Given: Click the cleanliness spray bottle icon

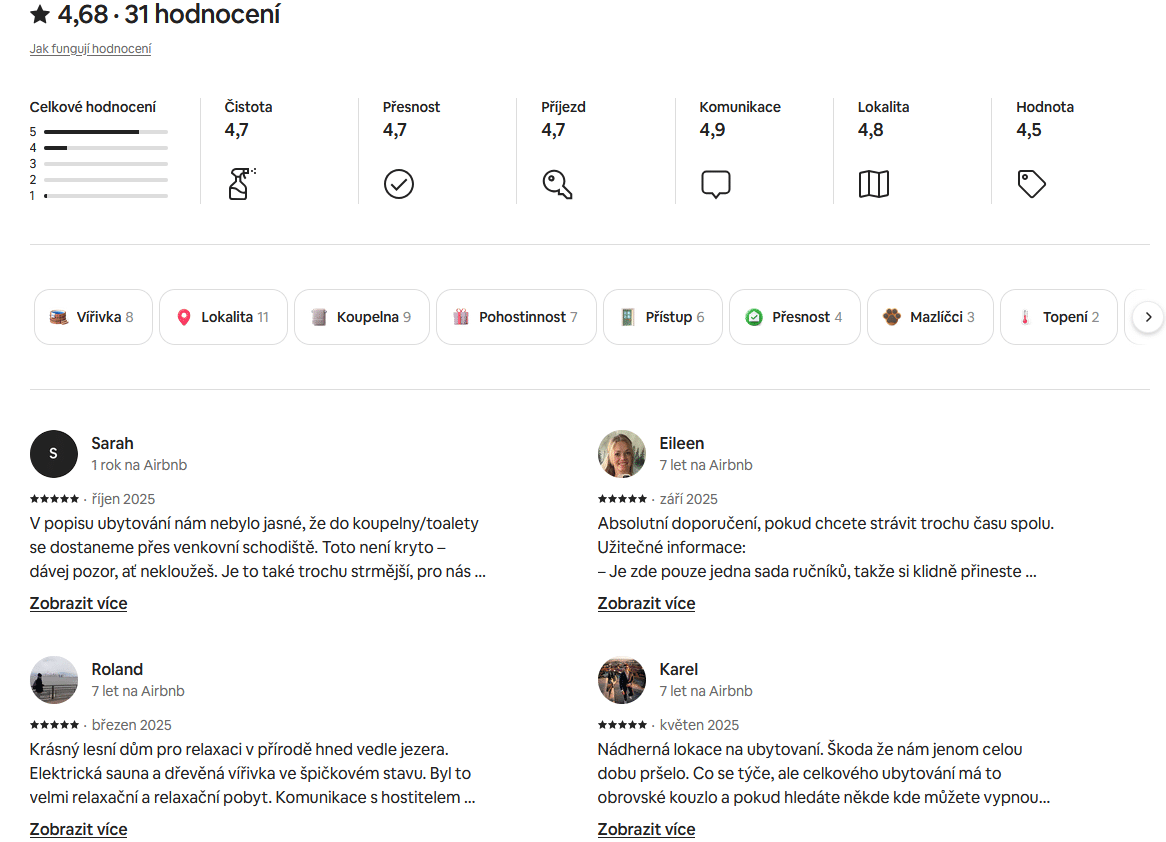Looking at the screenshot, I should (240, 184).
